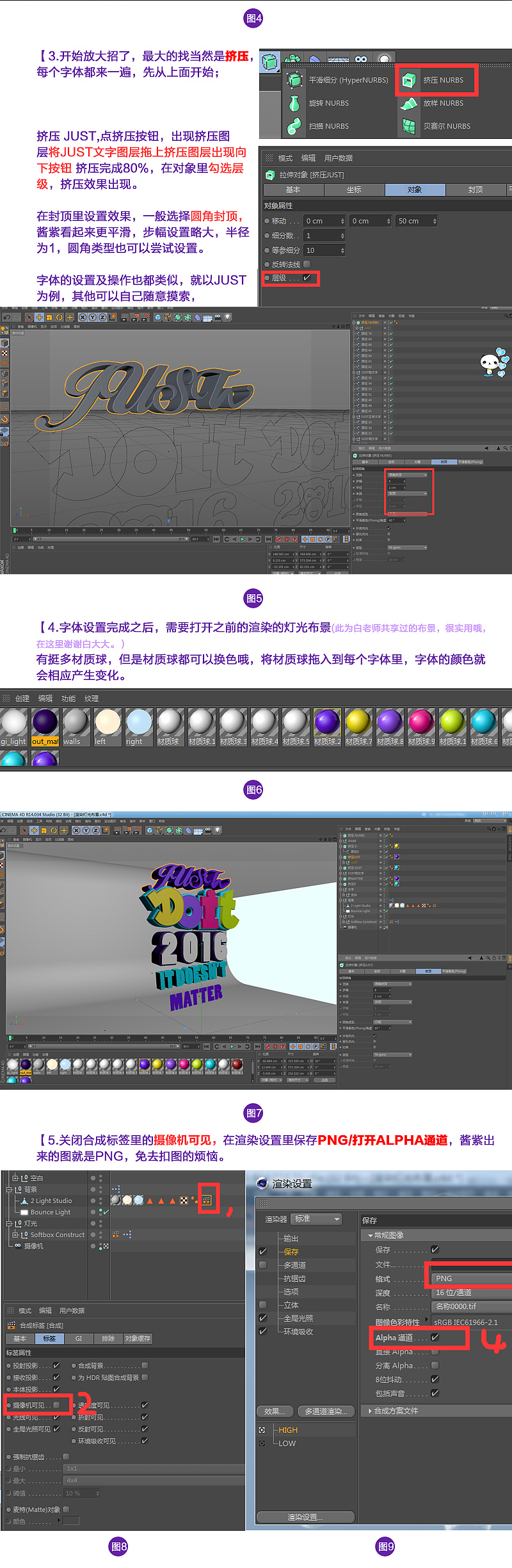512x1568 pixels.
Task: Open the 深度 16 位/通道 dropdown
Action: point(472,1292)
